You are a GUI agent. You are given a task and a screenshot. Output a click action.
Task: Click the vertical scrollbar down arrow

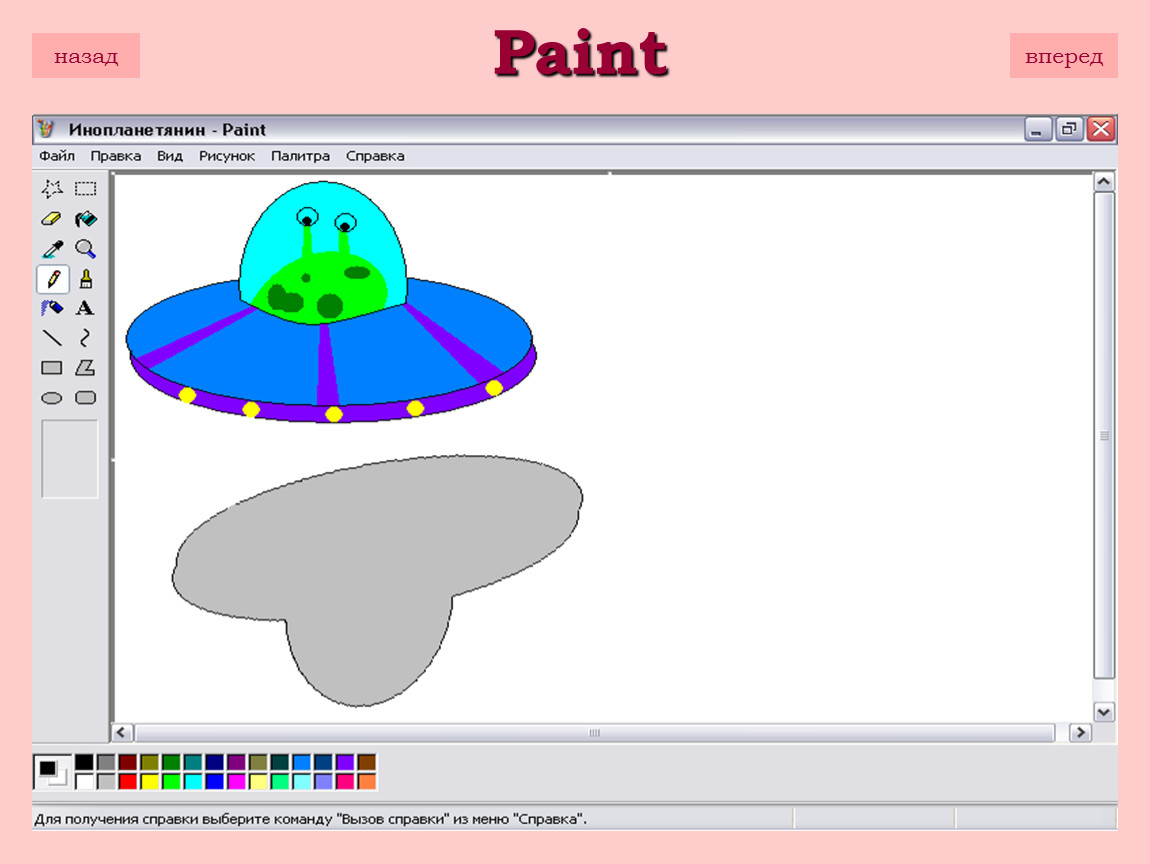(1105, 711)
